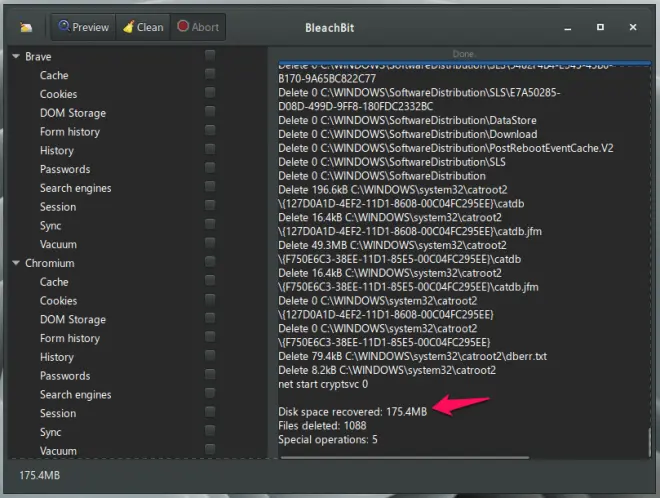Check Chromium Sync checkbox
660x498 pixels.
tap(210, 431)
